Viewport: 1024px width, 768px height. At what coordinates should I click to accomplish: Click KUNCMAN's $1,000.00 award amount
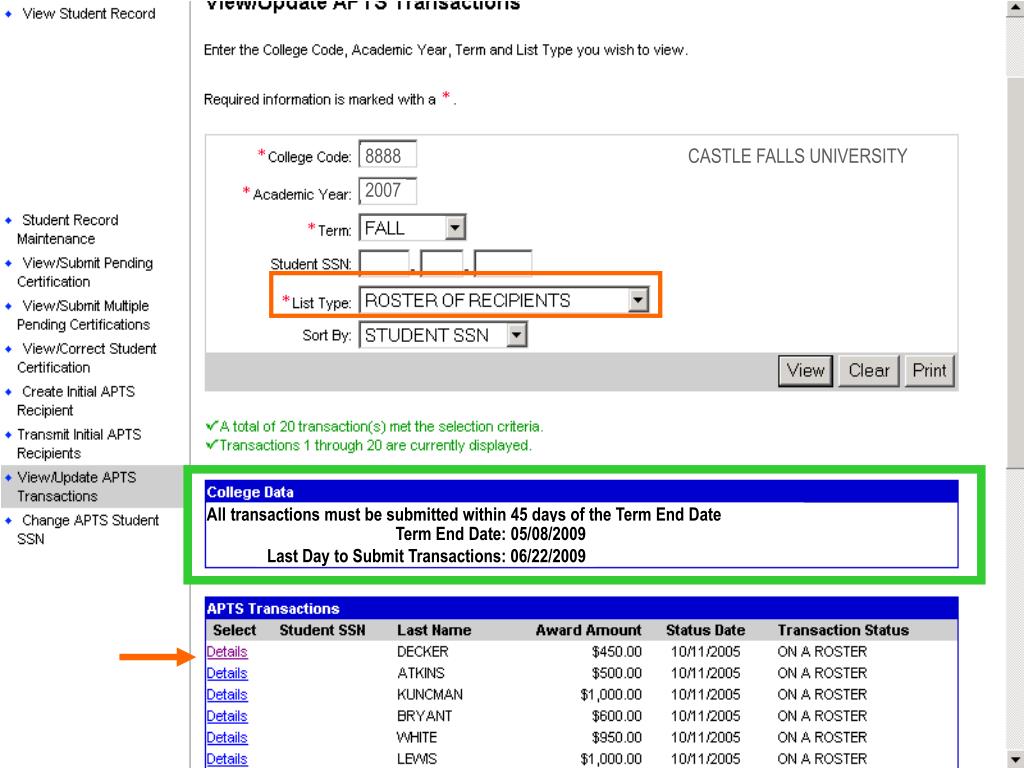(611, 695)
